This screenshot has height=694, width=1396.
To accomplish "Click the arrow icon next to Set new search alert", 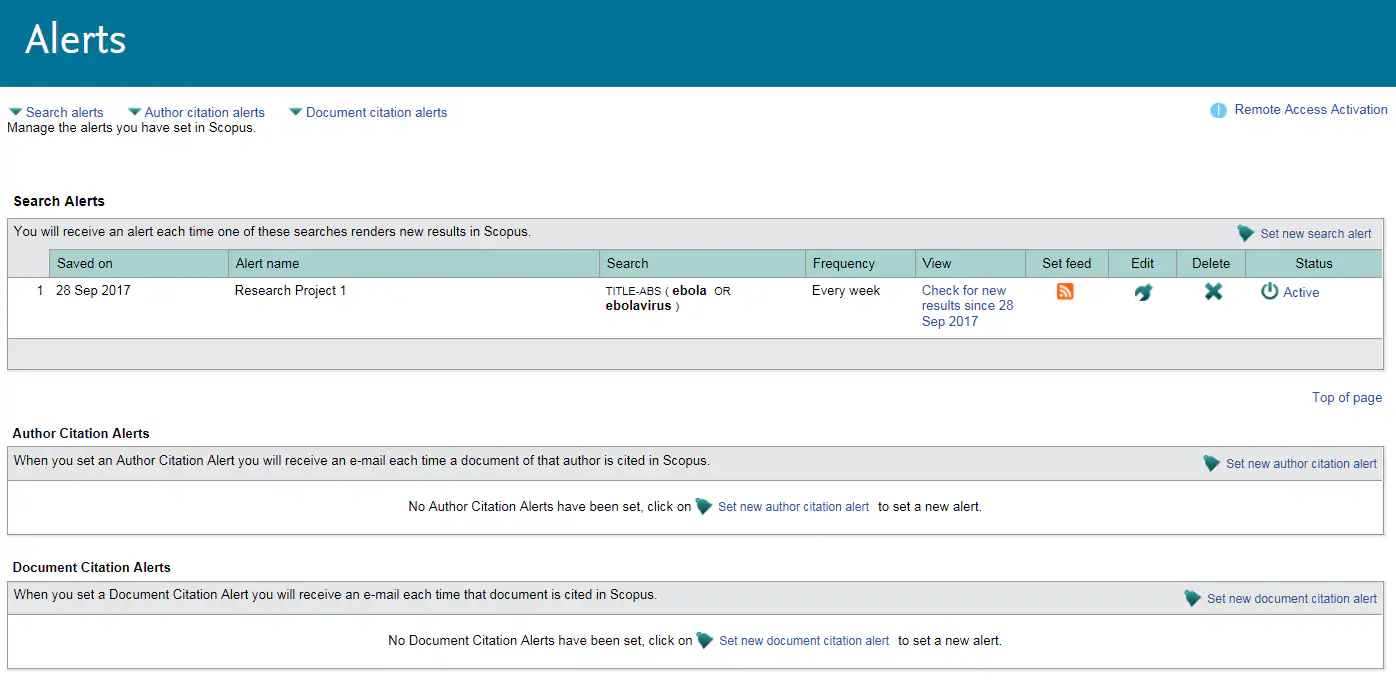I will click(x=1245, y=233).
